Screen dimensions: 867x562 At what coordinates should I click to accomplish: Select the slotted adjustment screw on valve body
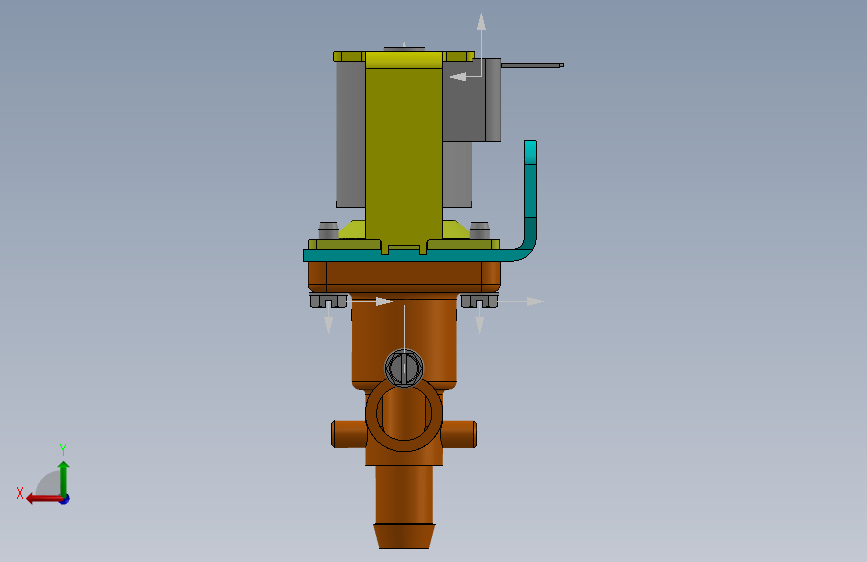404,368
